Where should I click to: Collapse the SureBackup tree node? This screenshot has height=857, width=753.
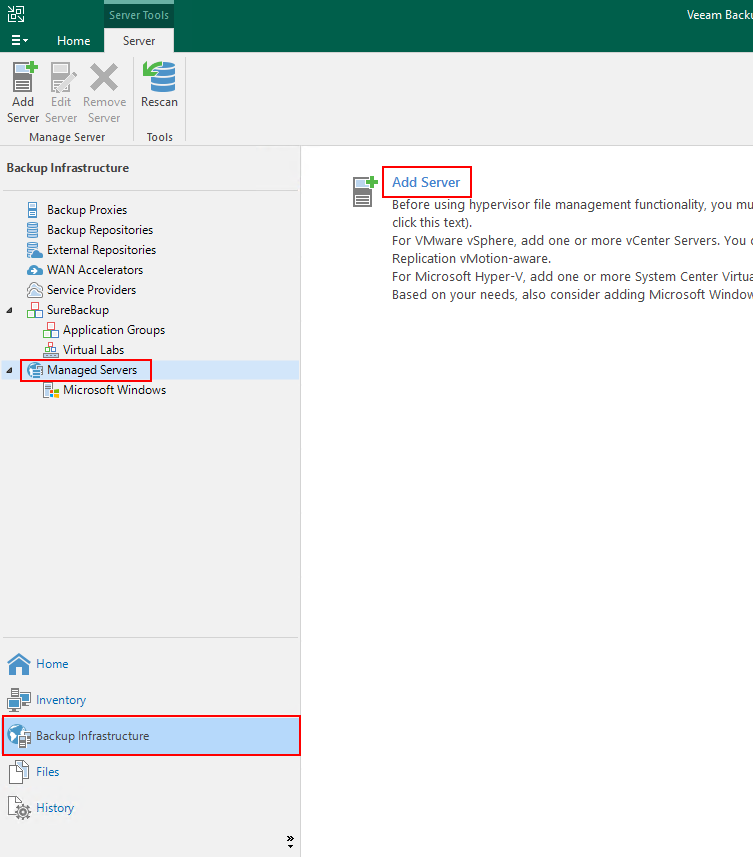(x=10, y=310)
